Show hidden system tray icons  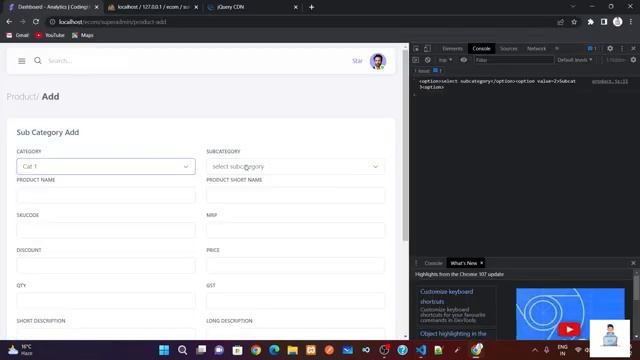click(535, 350)
